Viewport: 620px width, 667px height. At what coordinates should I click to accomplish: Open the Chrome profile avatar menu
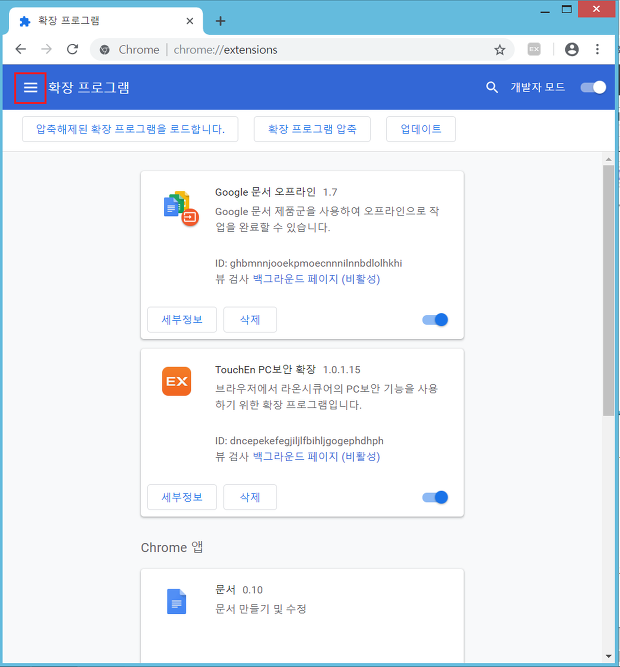[x=572, y=49]
